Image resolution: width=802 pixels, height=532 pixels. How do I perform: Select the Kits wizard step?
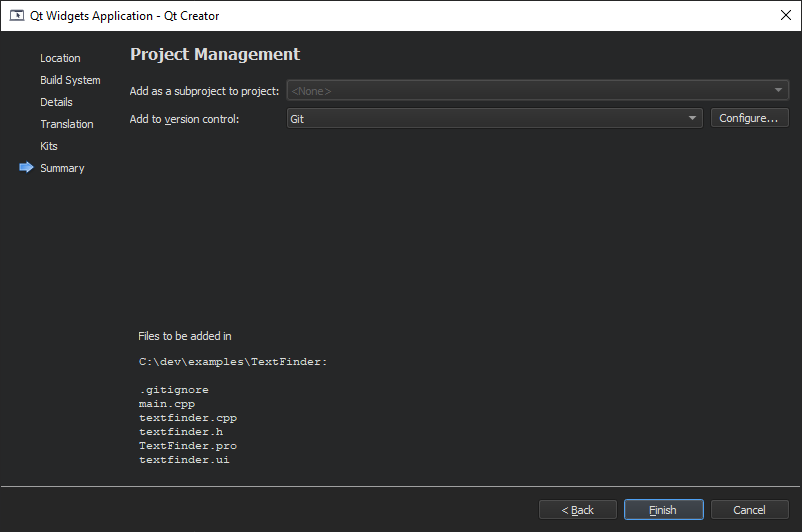coord(49,146)
